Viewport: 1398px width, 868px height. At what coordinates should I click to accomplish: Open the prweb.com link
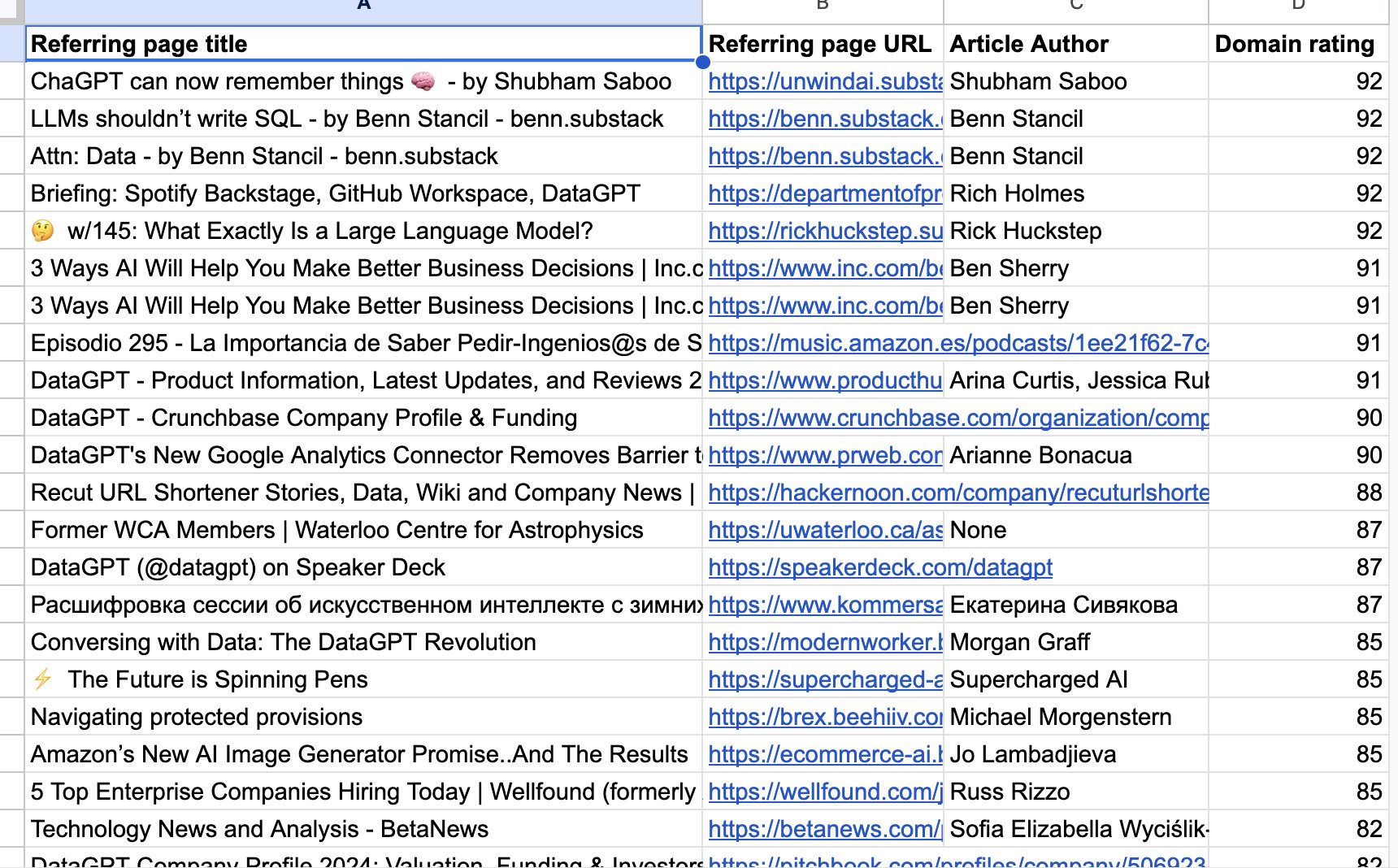pos(825,455)
